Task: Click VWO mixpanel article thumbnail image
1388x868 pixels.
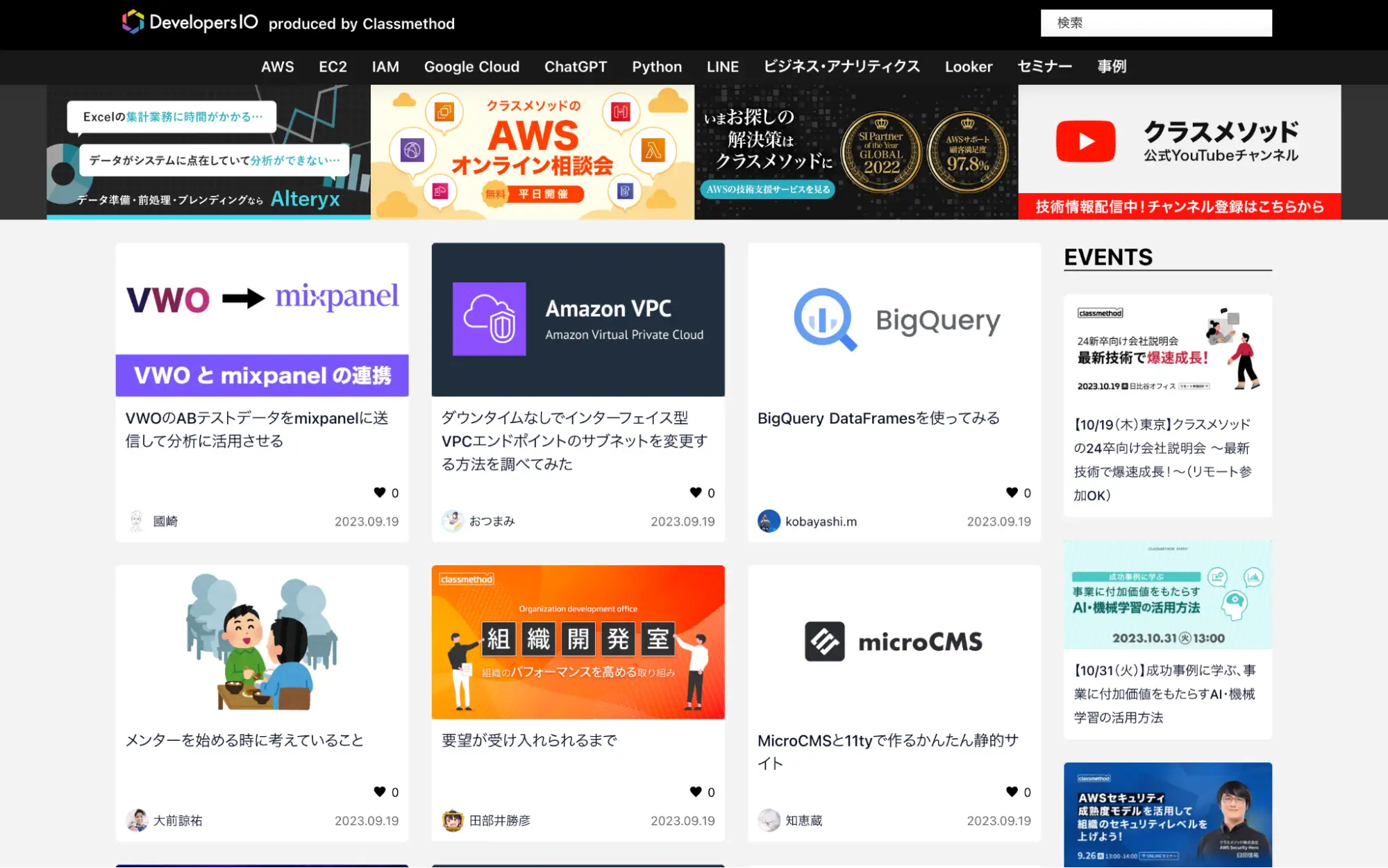Action: pyautogui.click(x=262, y=319)
